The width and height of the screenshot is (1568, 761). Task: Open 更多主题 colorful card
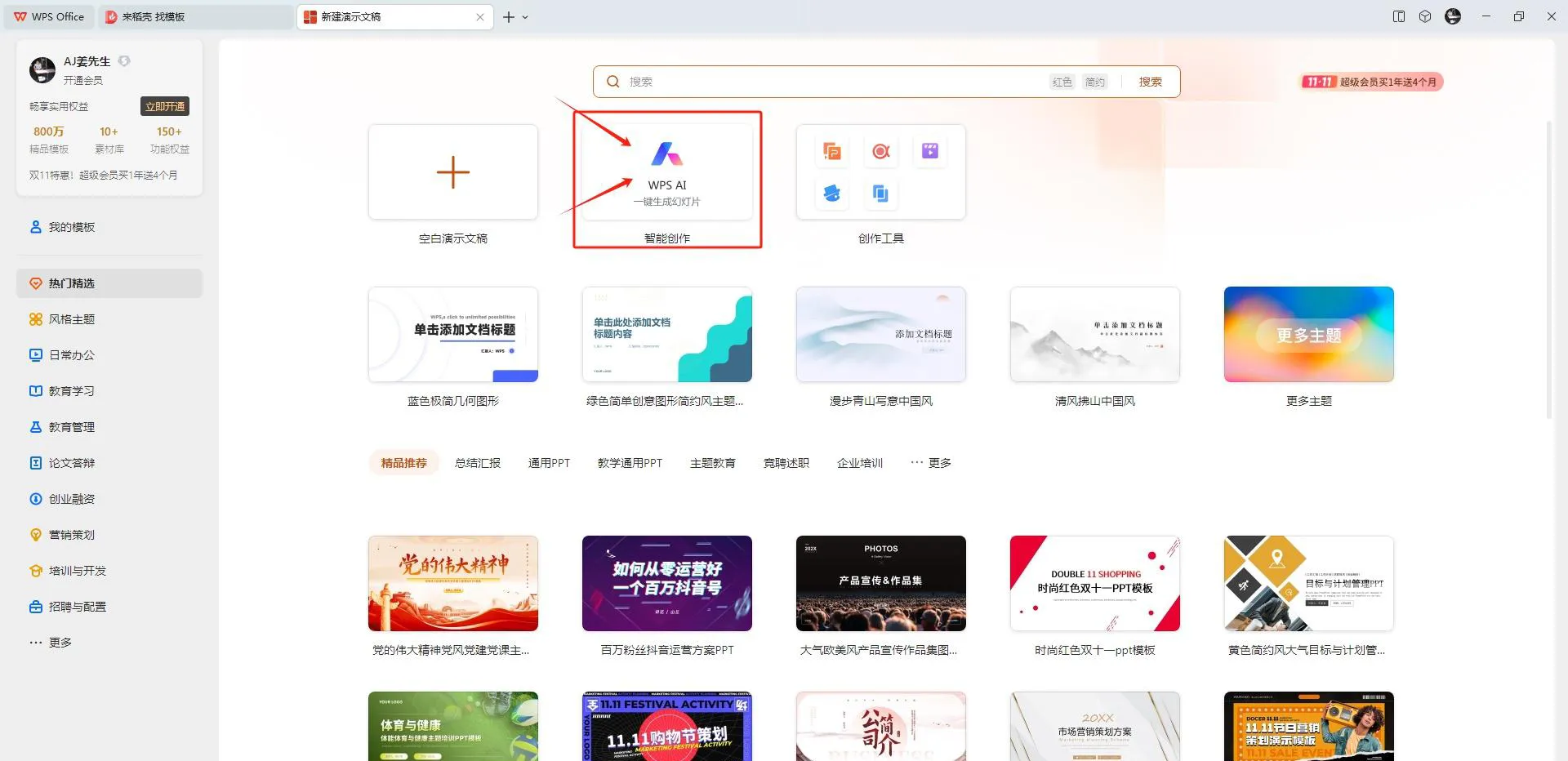(x=1309, y=335)
